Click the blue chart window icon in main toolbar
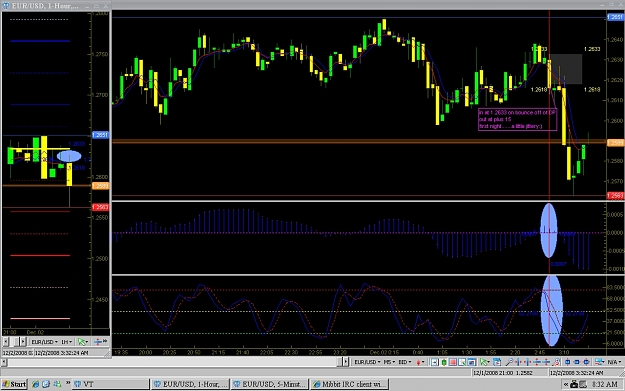The height and width of the screenshot is (391, 625). 472,362
